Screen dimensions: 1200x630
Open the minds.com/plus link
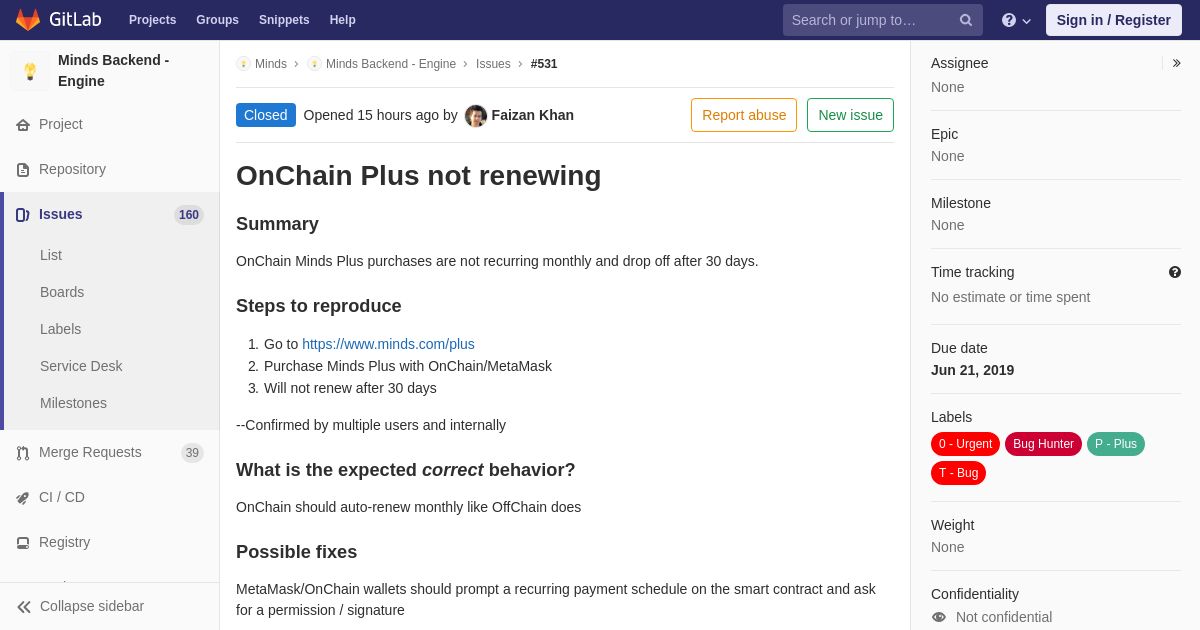click(388, 344)
